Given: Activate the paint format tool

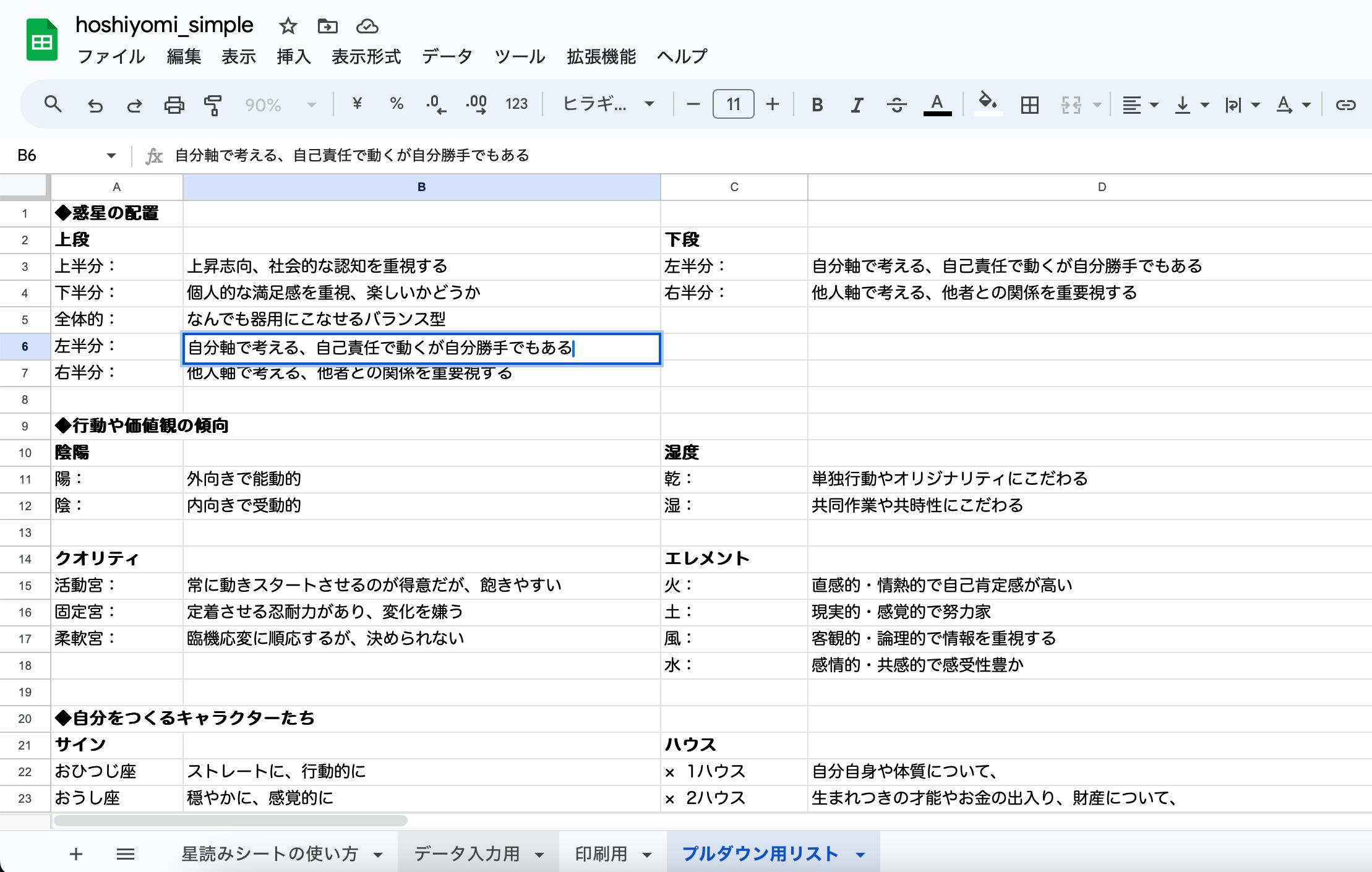Looking at the screenshot, I should click(213, 105).
